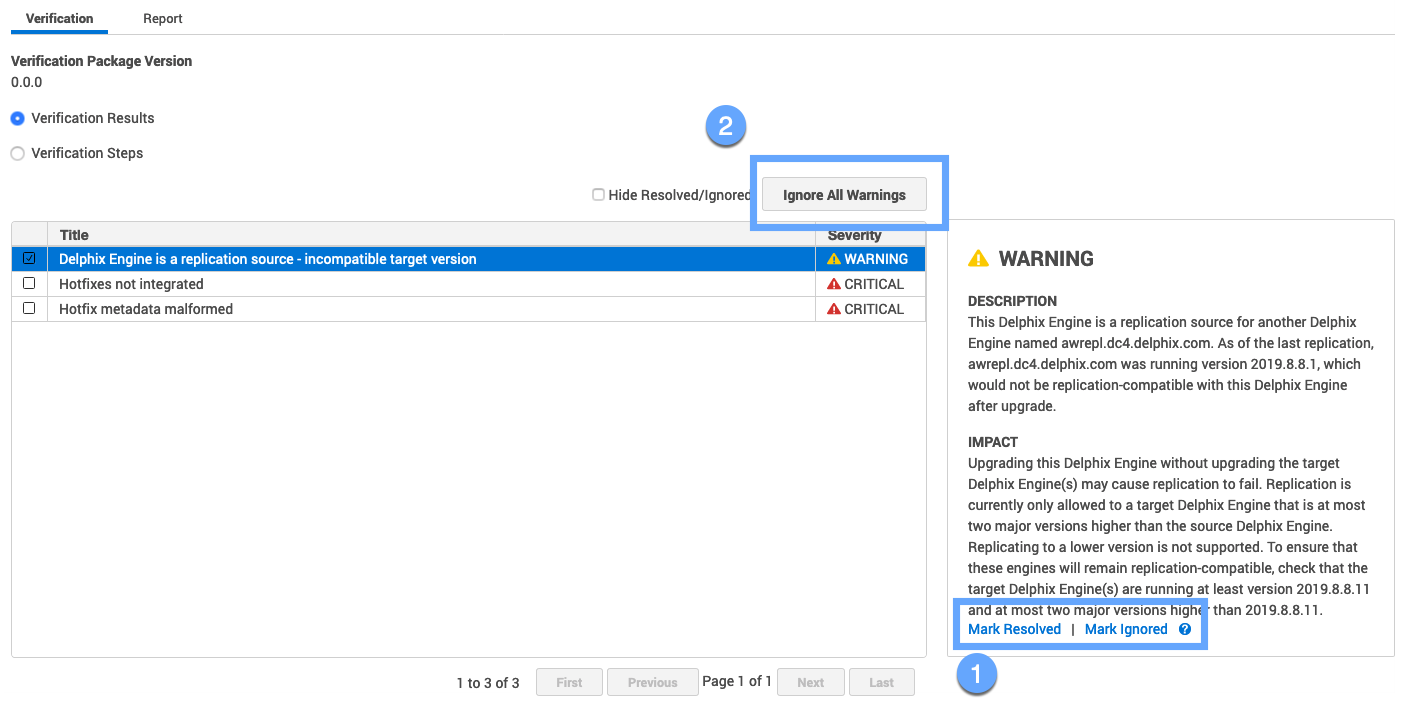Viewport: 1427px width, 724px height.
Task: Click large warning triangle in details panel
Action: click(x=978, y=259)
